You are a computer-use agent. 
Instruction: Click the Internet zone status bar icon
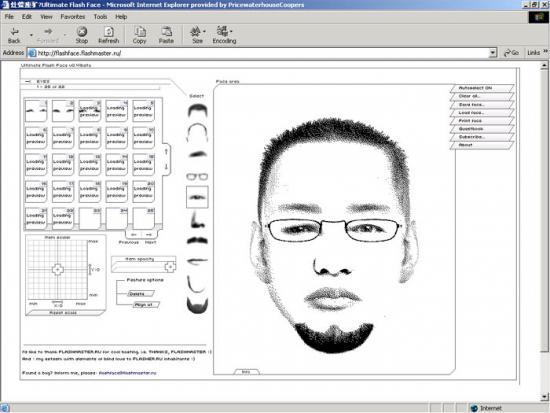click(475, 408)
